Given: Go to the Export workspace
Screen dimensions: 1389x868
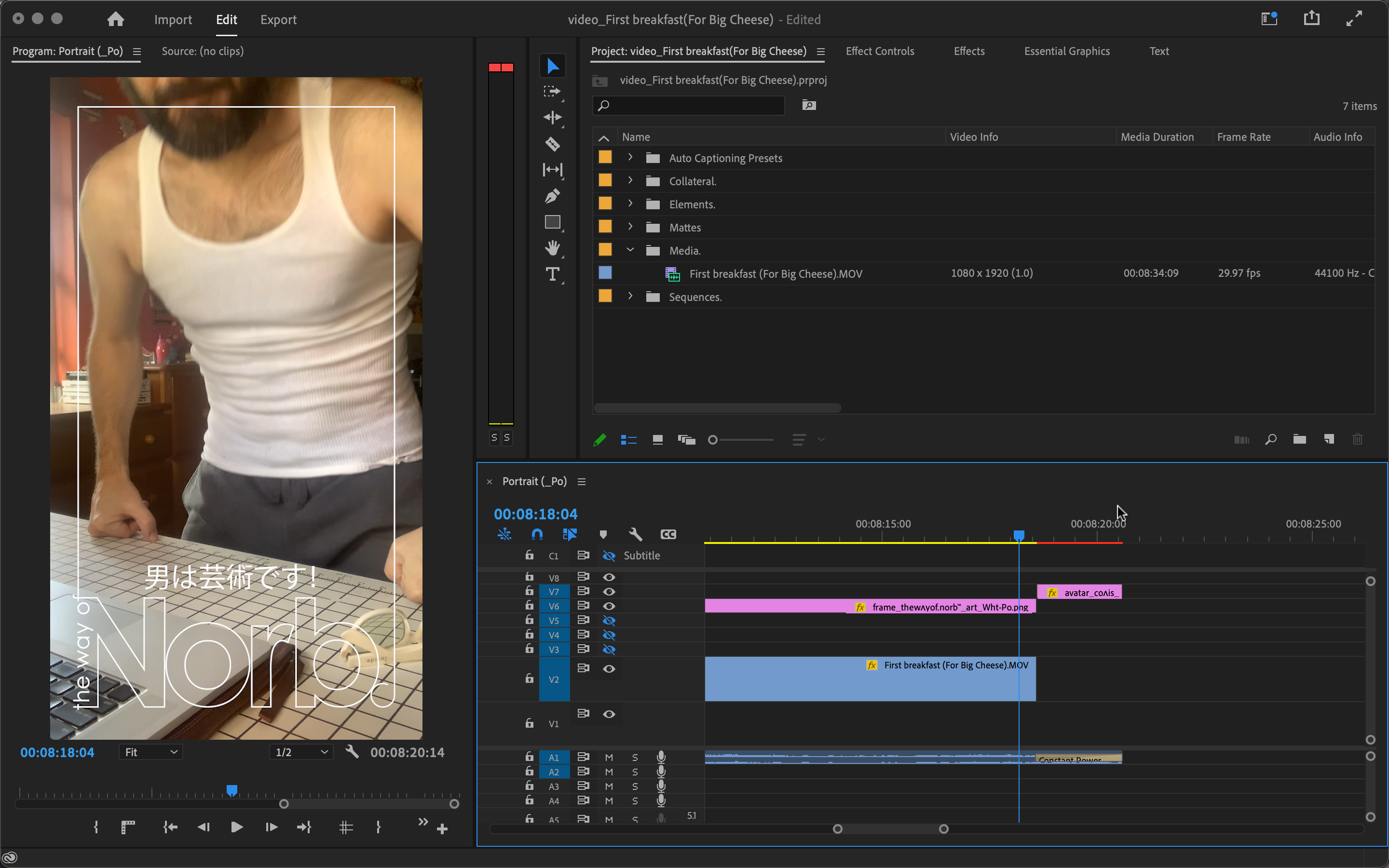Looking at the screenshot, I should [x=278, y=19].
